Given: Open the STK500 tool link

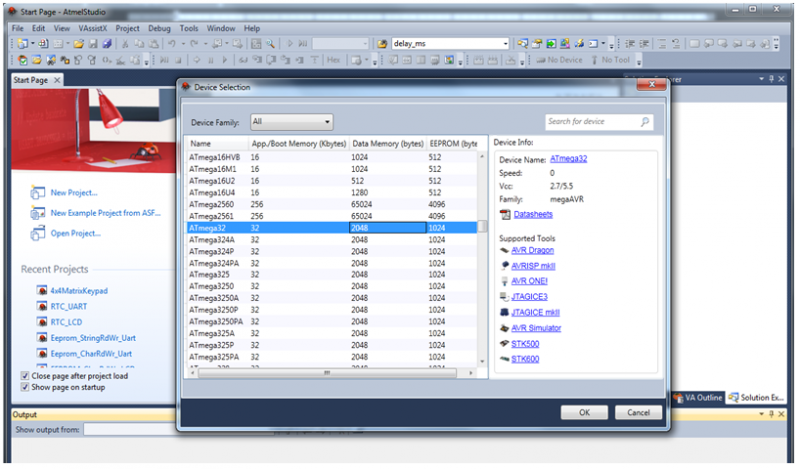Looking at the screenshot, I should 525,344.
